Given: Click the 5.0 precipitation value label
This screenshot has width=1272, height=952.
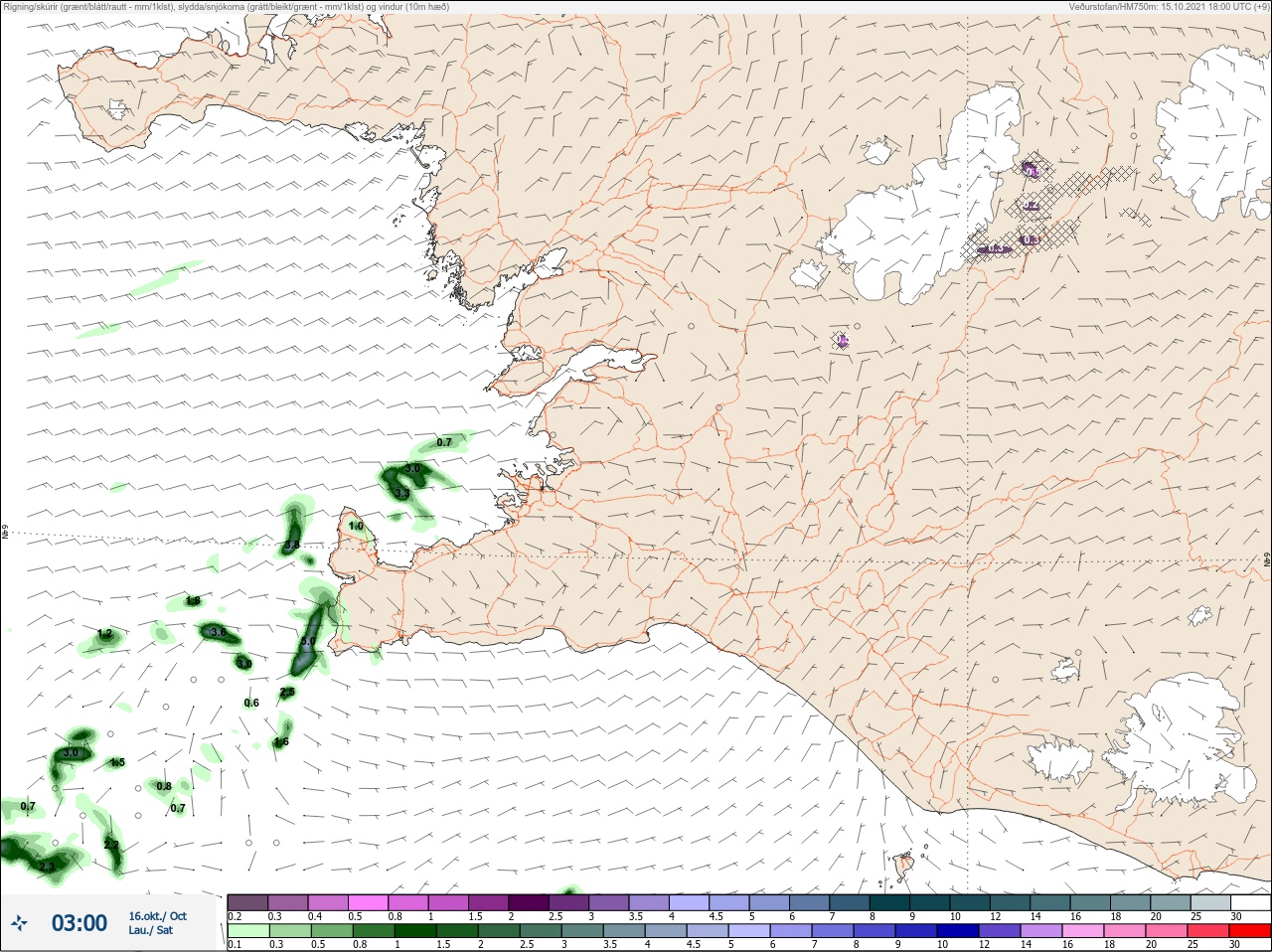Looking at the screenshot, I should tap(308, 642).
